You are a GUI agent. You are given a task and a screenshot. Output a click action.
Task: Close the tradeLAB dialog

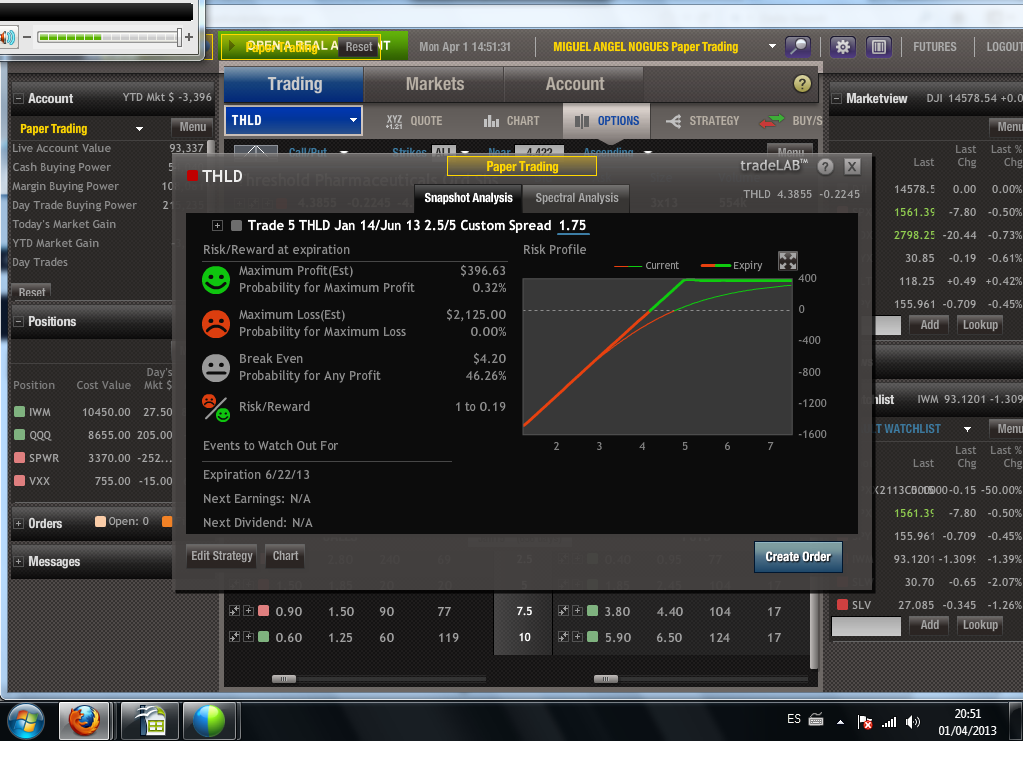pos(852,167)
